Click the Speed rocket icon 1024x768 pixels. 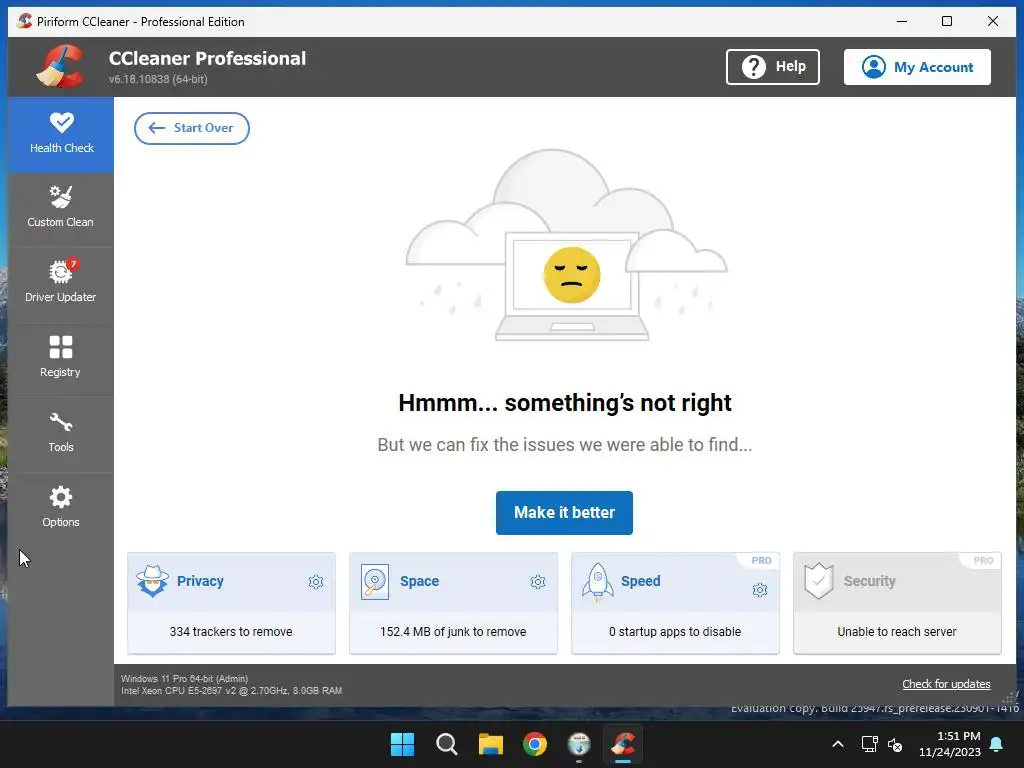coord(598,582)
